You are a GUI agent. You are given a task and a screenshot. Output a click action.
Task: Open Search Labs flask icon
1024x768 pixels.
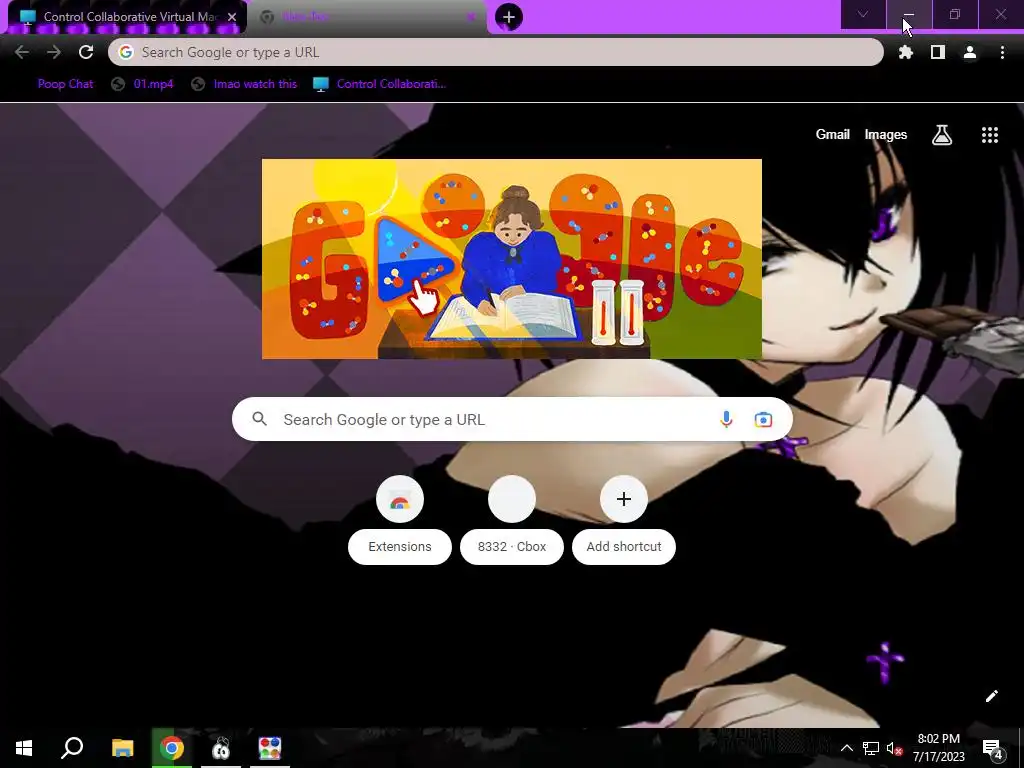[942, 135]
